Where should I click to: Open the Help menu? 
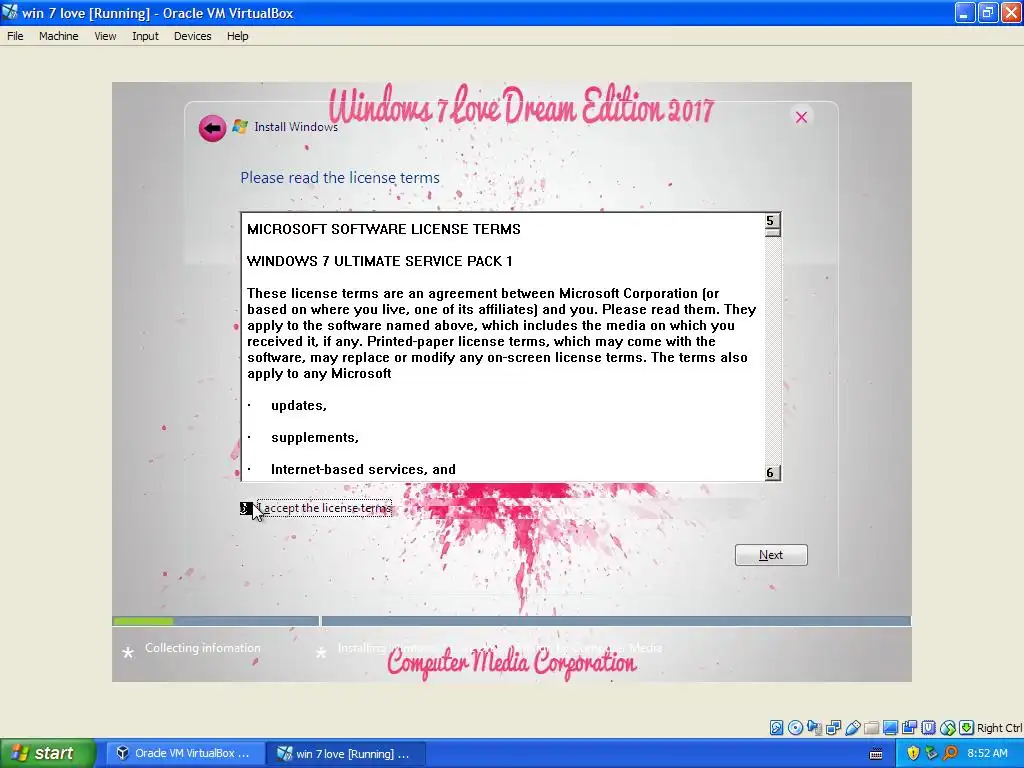(238, 36)
